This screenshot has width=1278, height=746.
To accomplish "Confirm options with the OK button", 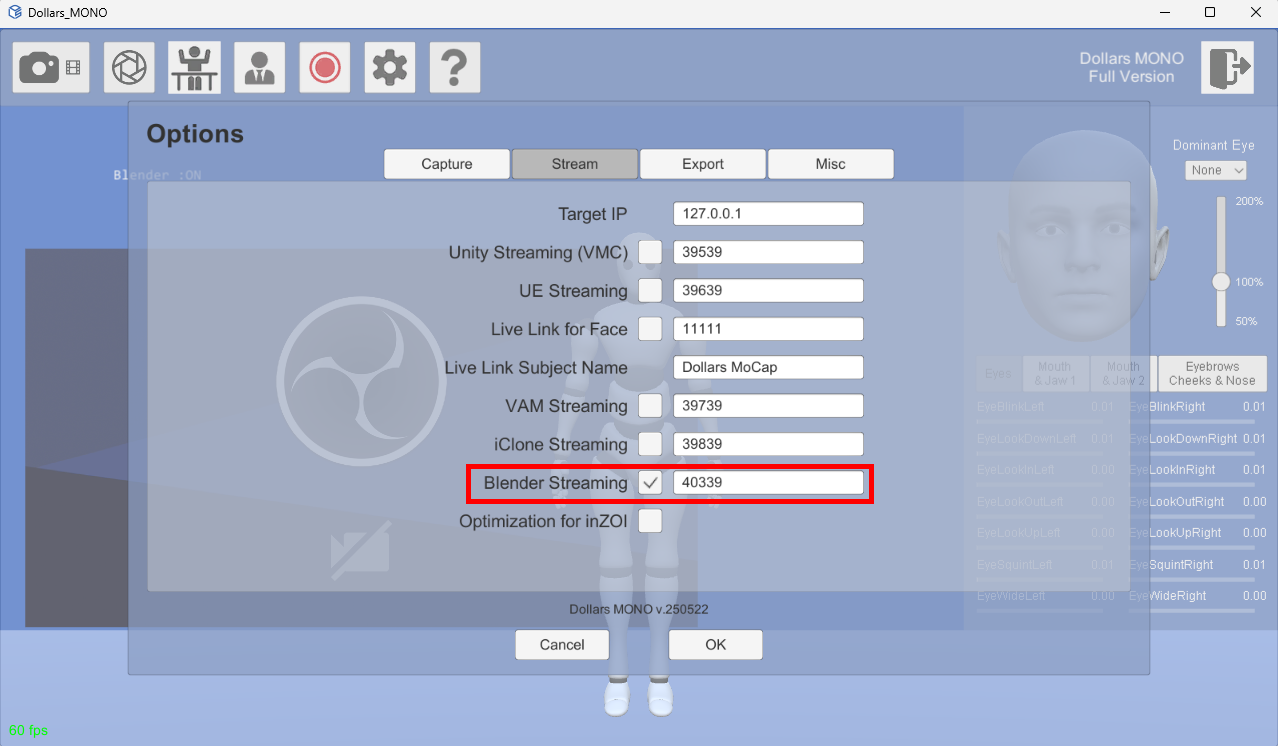I will pyautogui.click(x=715, y=645).
